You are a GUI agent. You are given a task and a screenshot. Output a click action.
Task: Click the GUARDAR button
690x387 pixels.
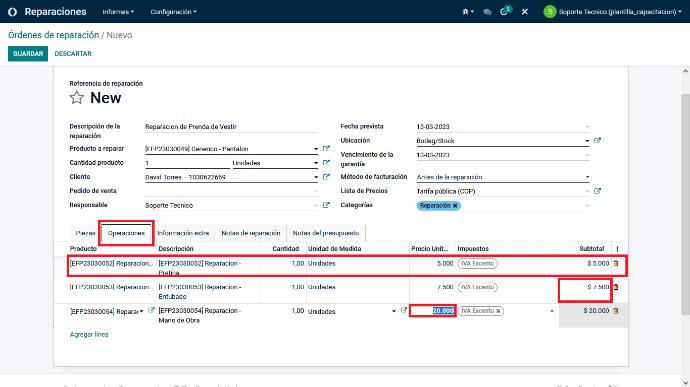pyautogui.click(x=28, y=54)
